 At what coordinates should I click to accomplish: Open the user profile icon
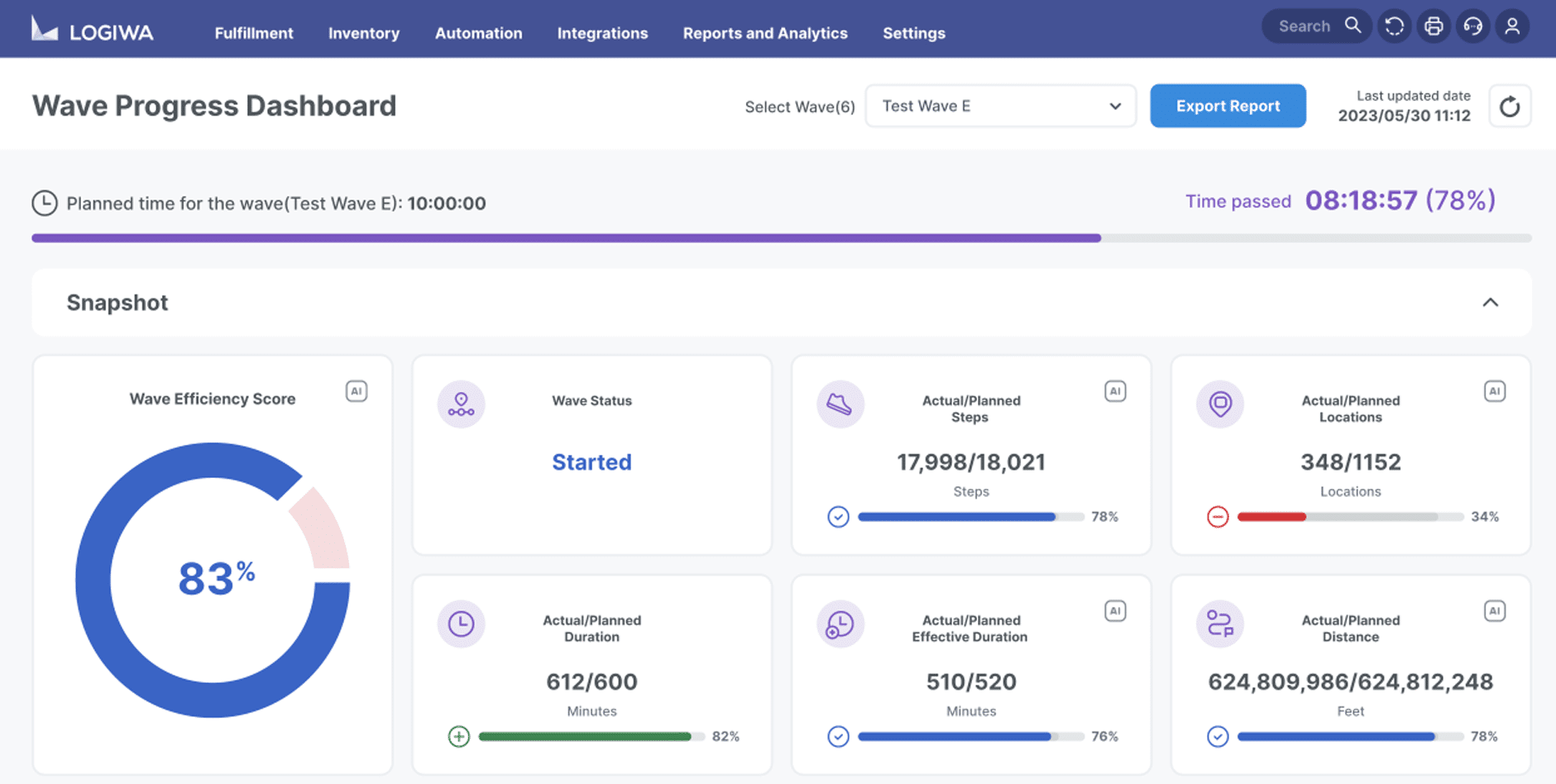1513,26
